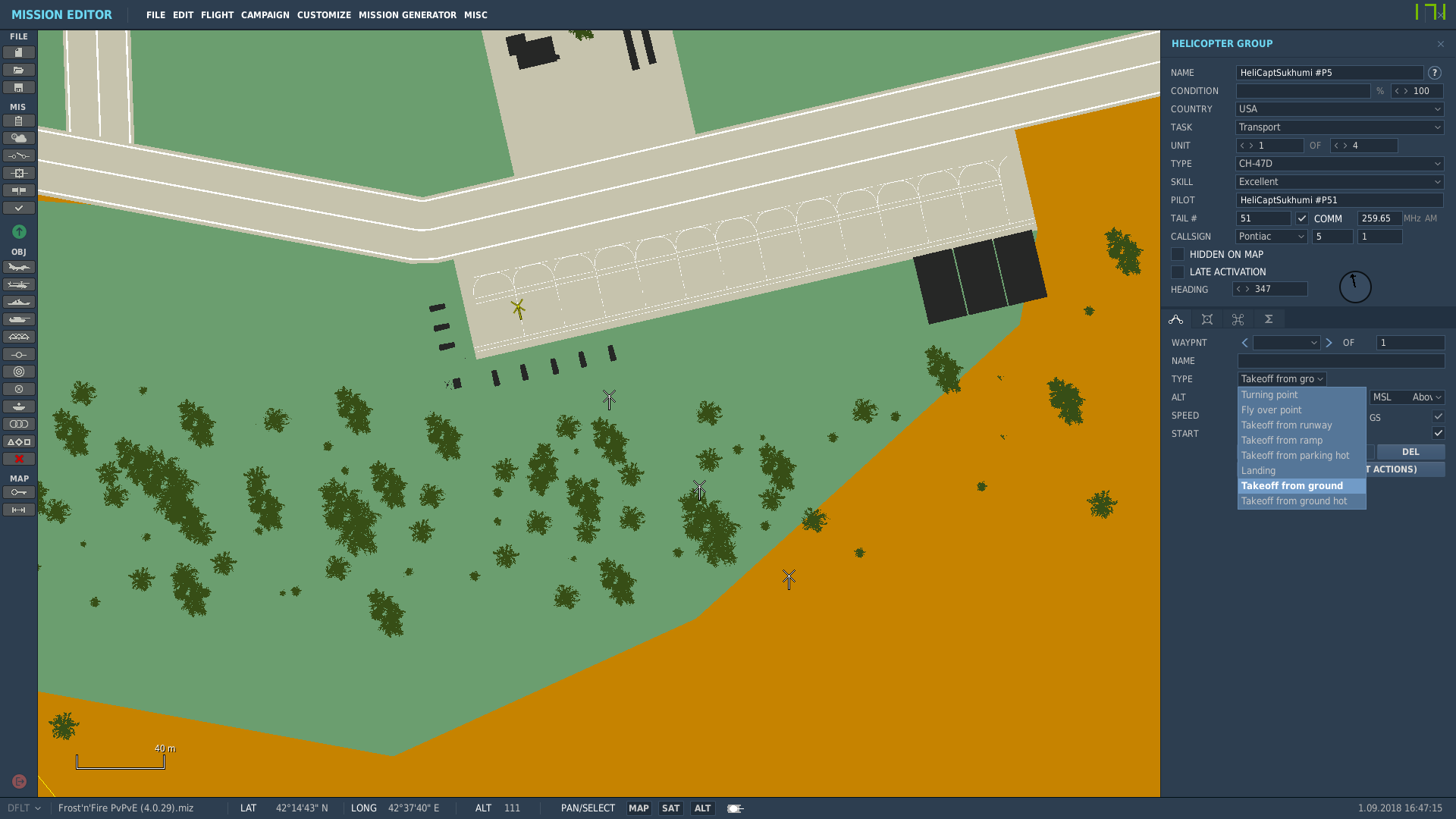Select Takeoff from runway option
Image resolution: width=1456 pixels, height=819 pixels.
pyautogui.click(x=1301, y=425)
